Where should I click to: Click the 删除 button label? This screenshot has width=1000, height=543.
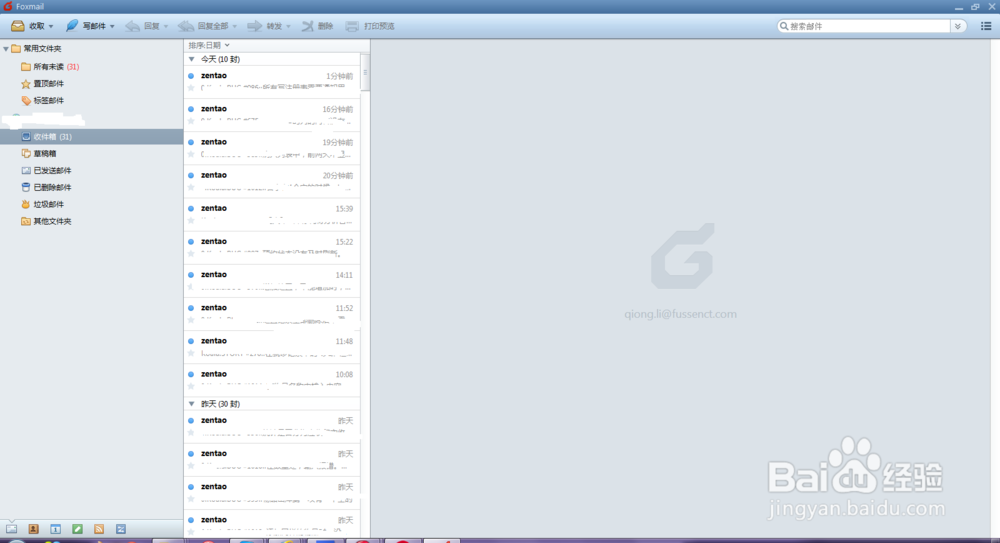click(325, 26)
